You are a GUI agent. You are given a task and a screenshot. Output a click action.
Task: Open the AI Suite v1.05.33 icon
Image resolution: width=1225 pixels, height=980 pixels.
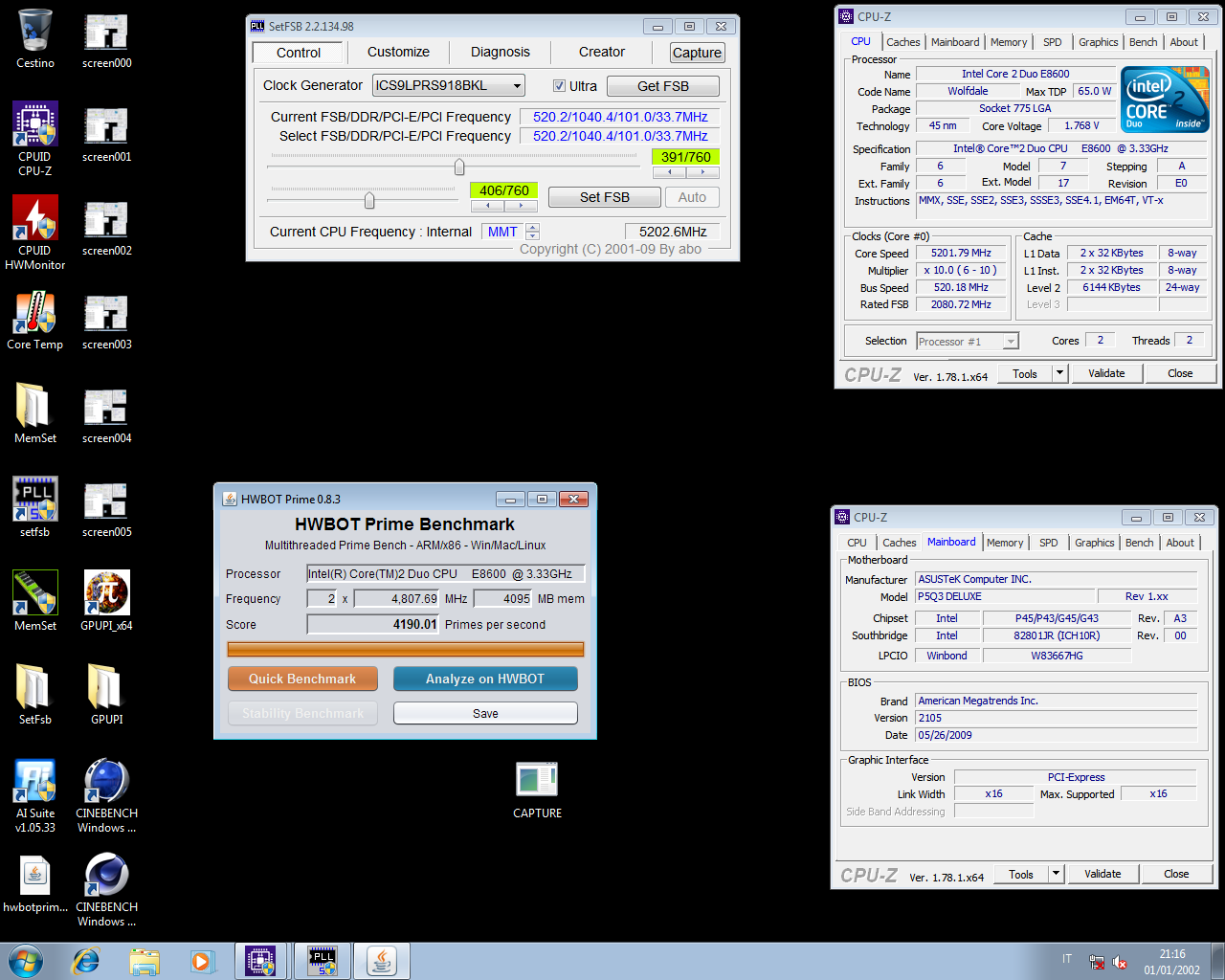(35, 795)
